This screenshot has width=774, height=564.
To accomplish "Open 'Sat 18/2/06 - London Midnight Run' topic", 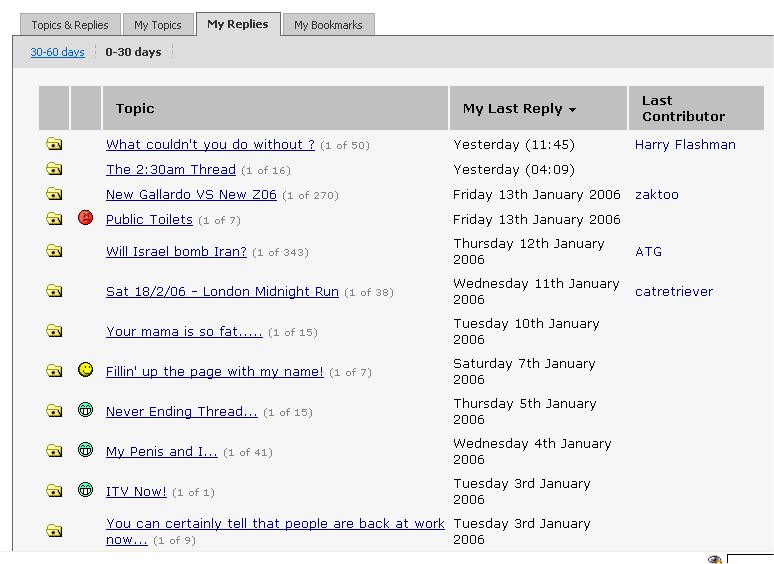I will coord(222,292).
